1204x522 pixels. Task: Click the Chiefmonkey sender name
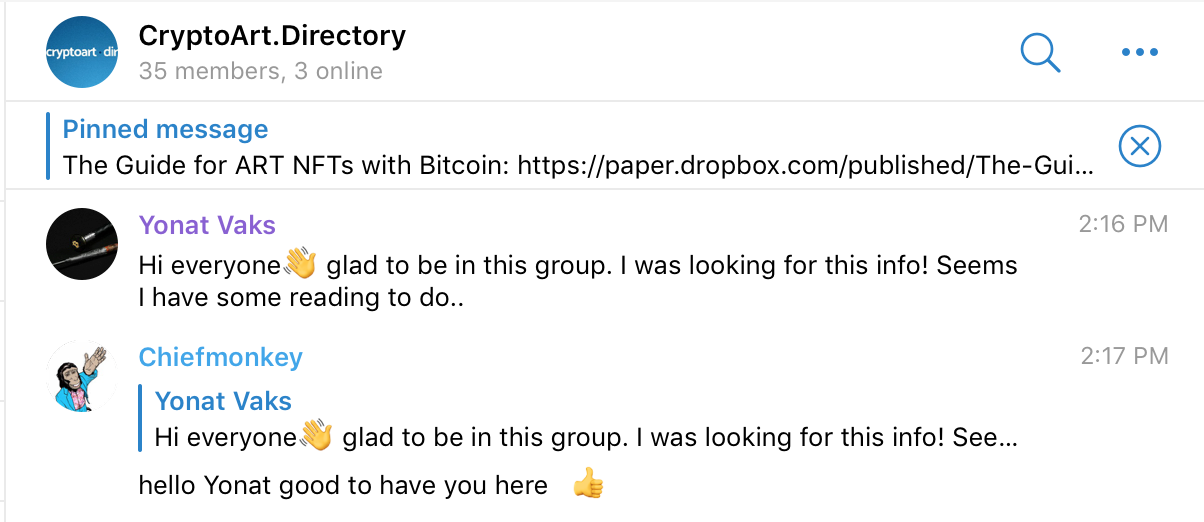220,357
